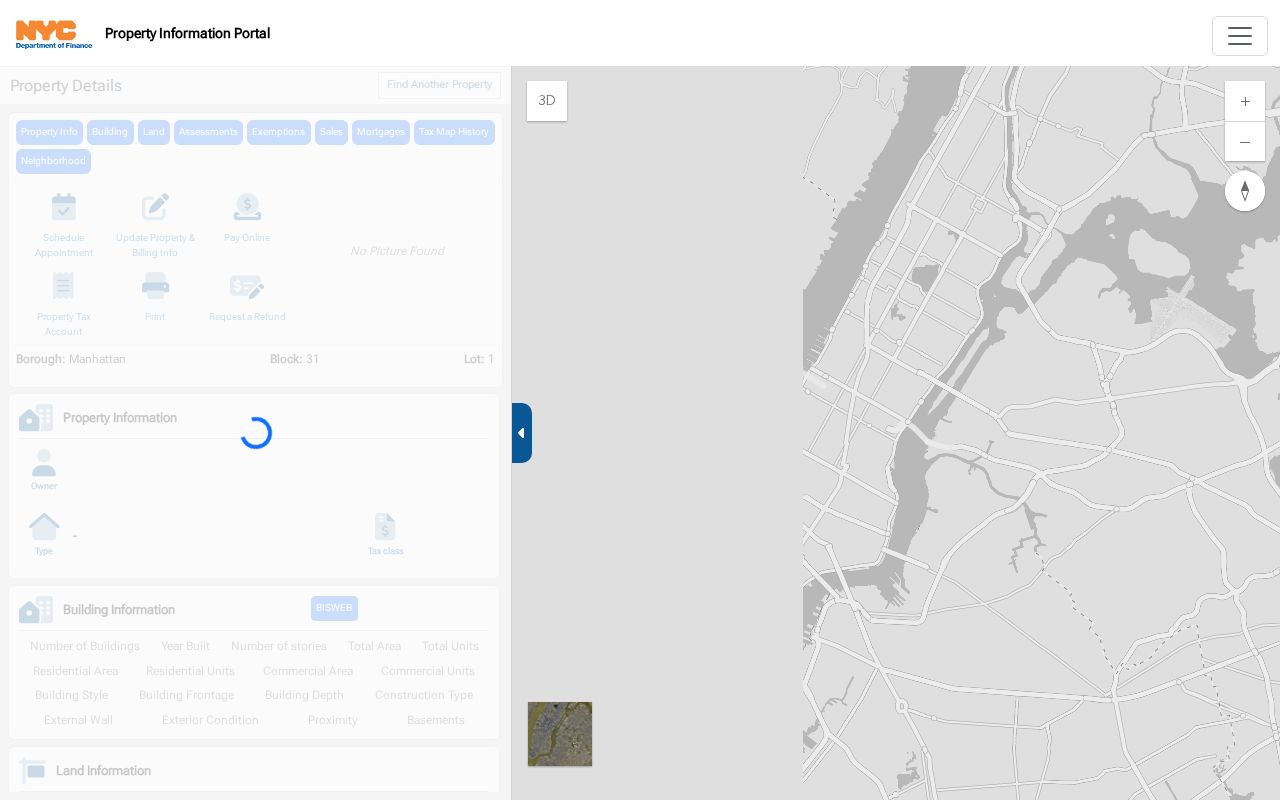Click the Construction Type label
This screenshot has width=1280, height=800.
[x=424, y=695]
